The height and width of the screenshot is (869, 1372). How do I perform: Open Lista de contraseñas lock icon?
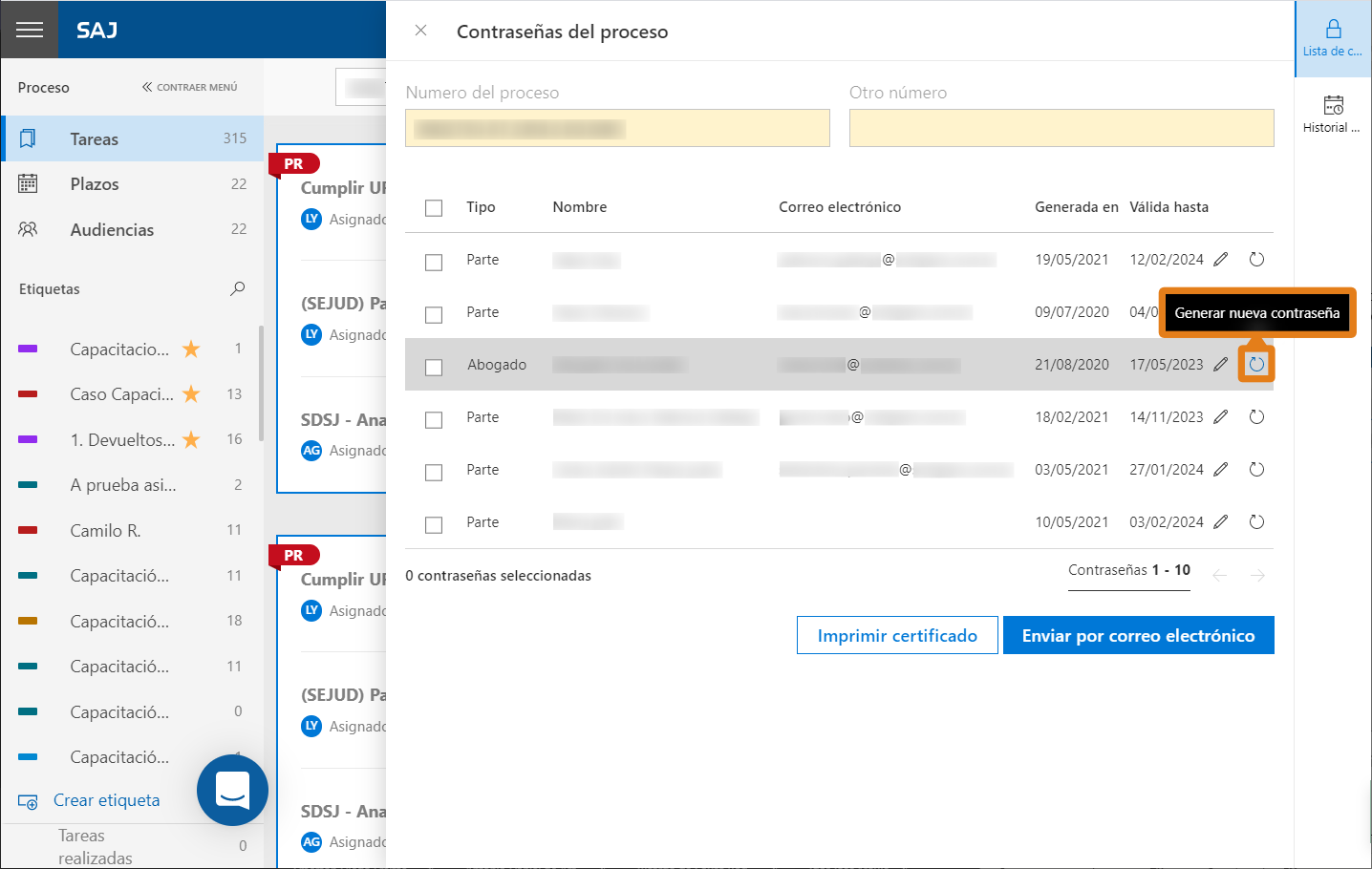pyautogui.click(x=1333, y=38)
